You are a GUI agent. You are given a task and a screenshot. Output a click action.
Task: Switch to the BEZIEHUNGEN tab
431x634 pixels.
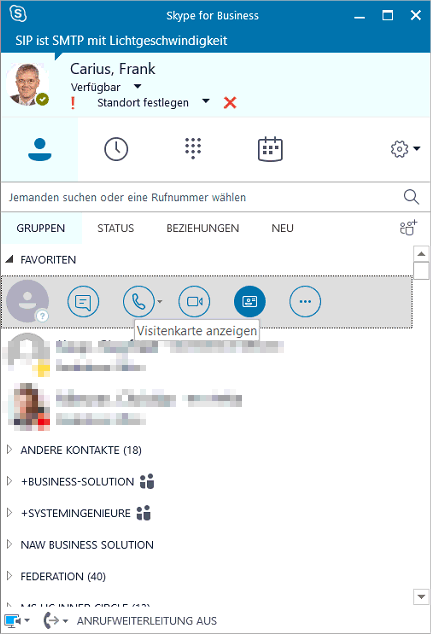pos(203,228)
